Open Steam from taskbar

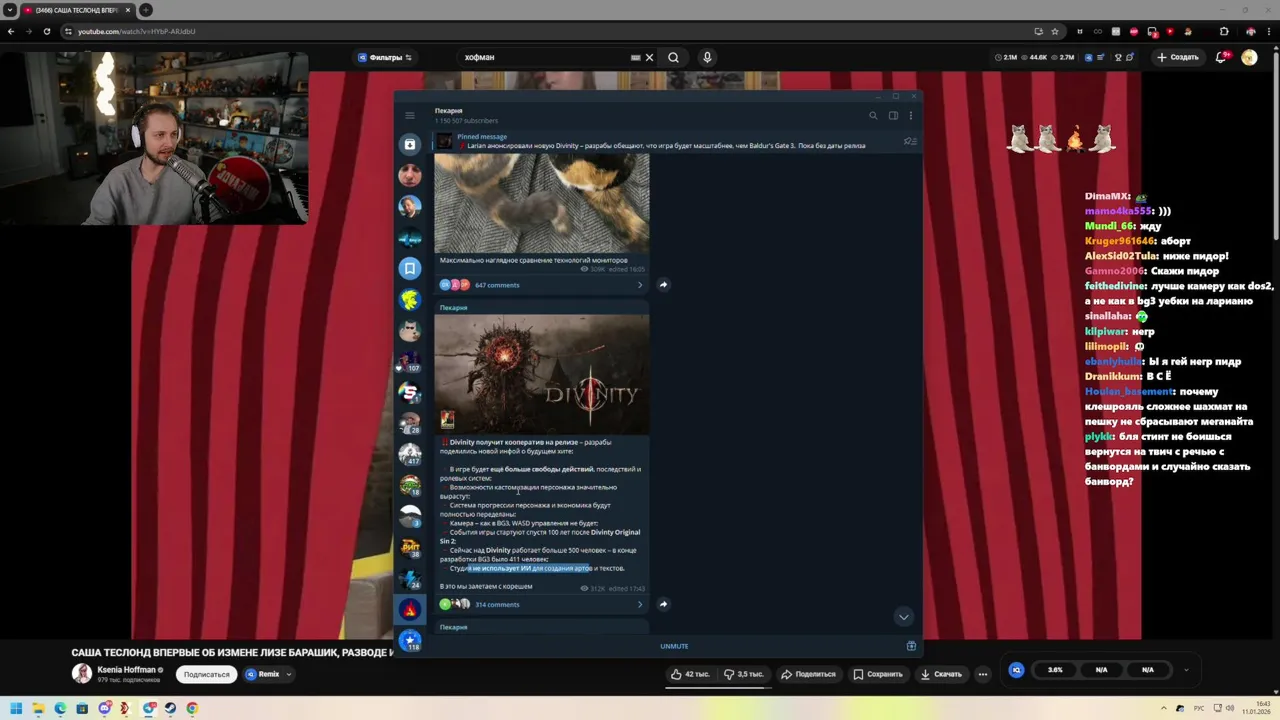[x=170, y=708]
